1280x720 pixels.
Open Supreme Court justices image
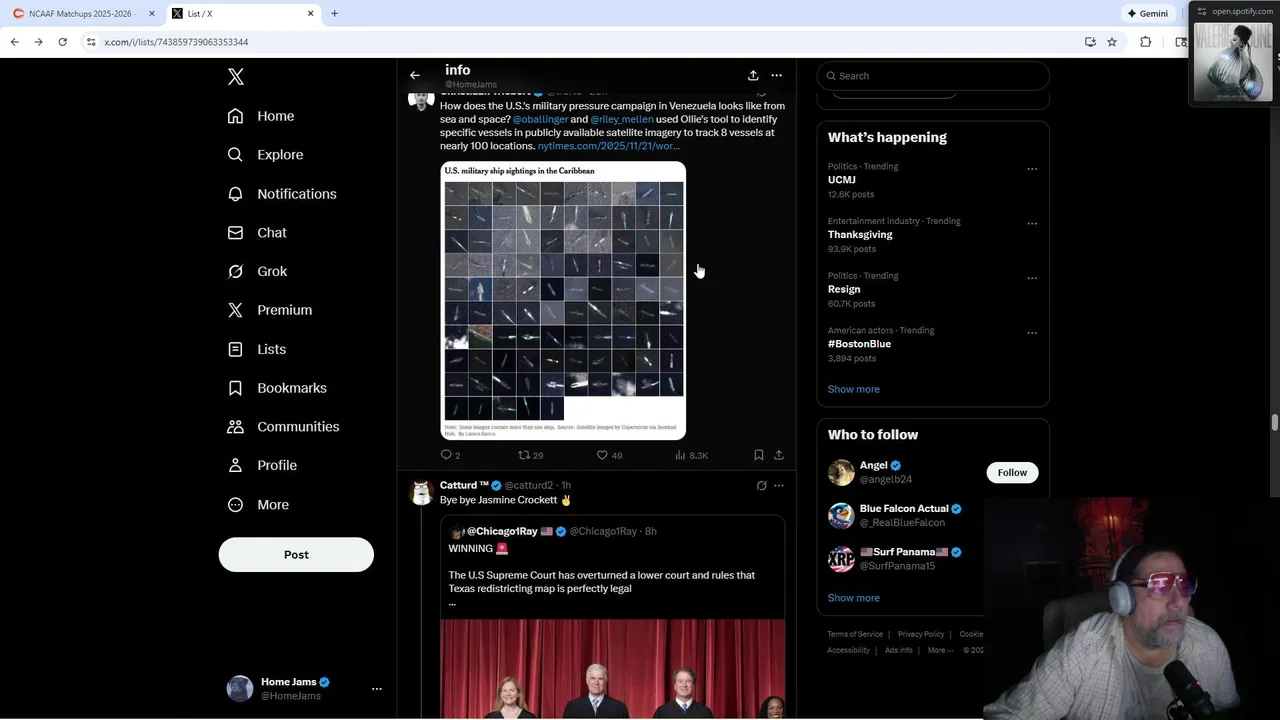tap(612, 669)
